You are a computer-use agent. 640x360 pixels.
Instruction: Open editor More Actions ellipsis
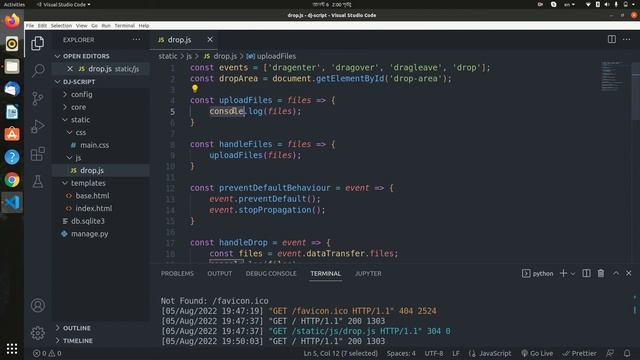(627, 39)
